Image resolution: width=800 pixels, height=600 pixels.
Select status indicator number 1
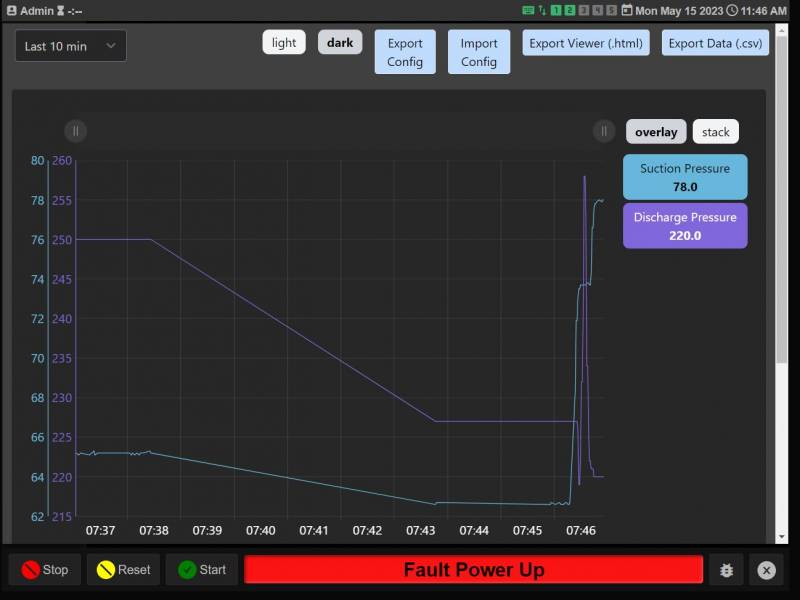pyautogui.click(x=556, y=11)
